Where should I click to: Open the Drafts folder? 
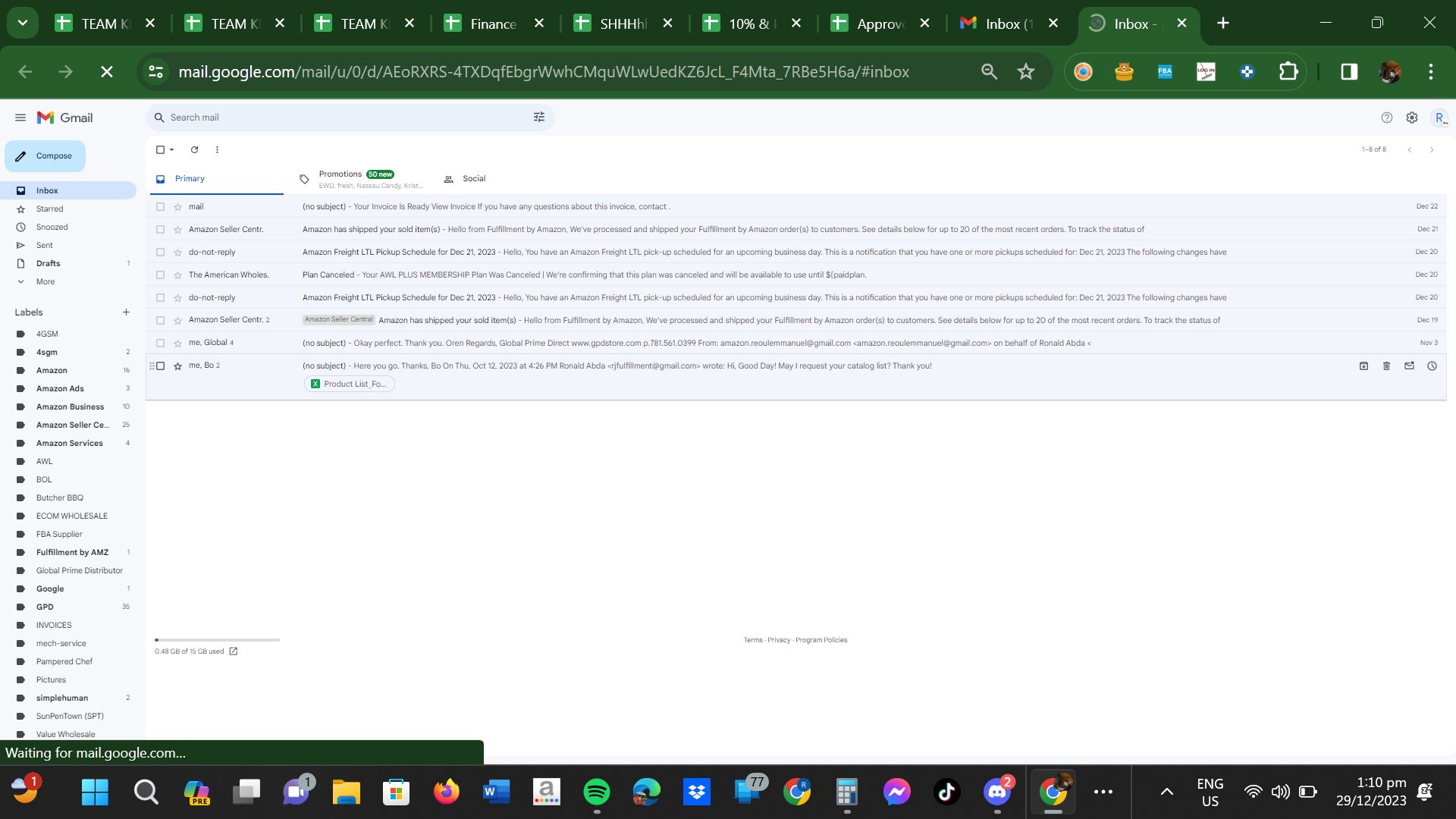(x=49, y=263)
